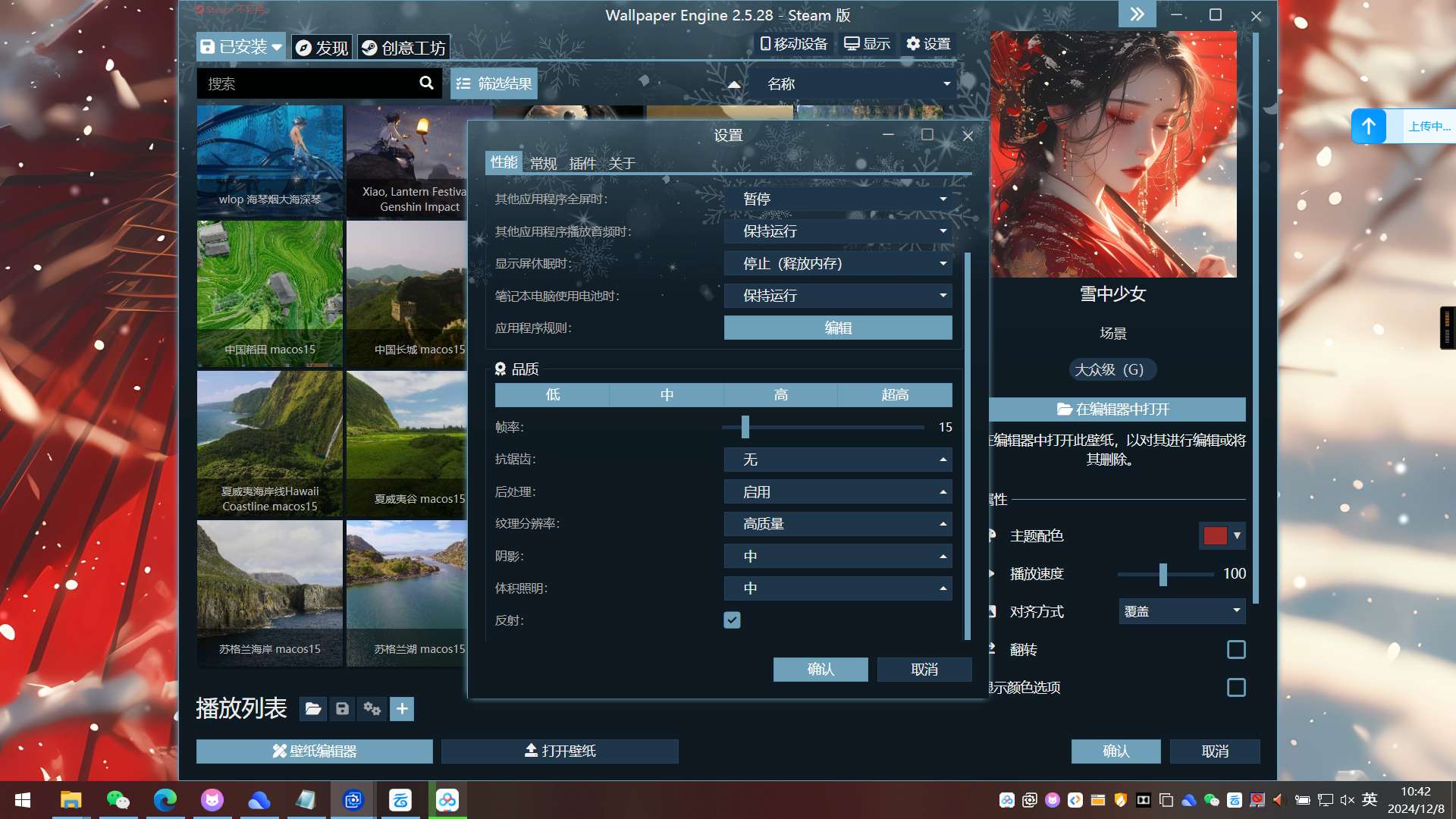Open 已安装 installed tab
1456x819 pixels.
(240, 47)
